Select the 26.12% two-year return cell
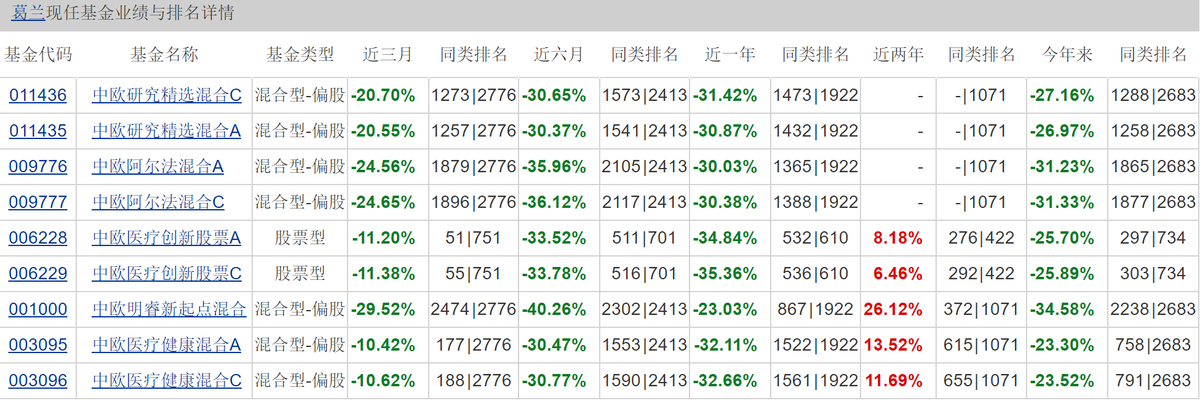Screen dimensions: 1200x406 tap(898, 310)
